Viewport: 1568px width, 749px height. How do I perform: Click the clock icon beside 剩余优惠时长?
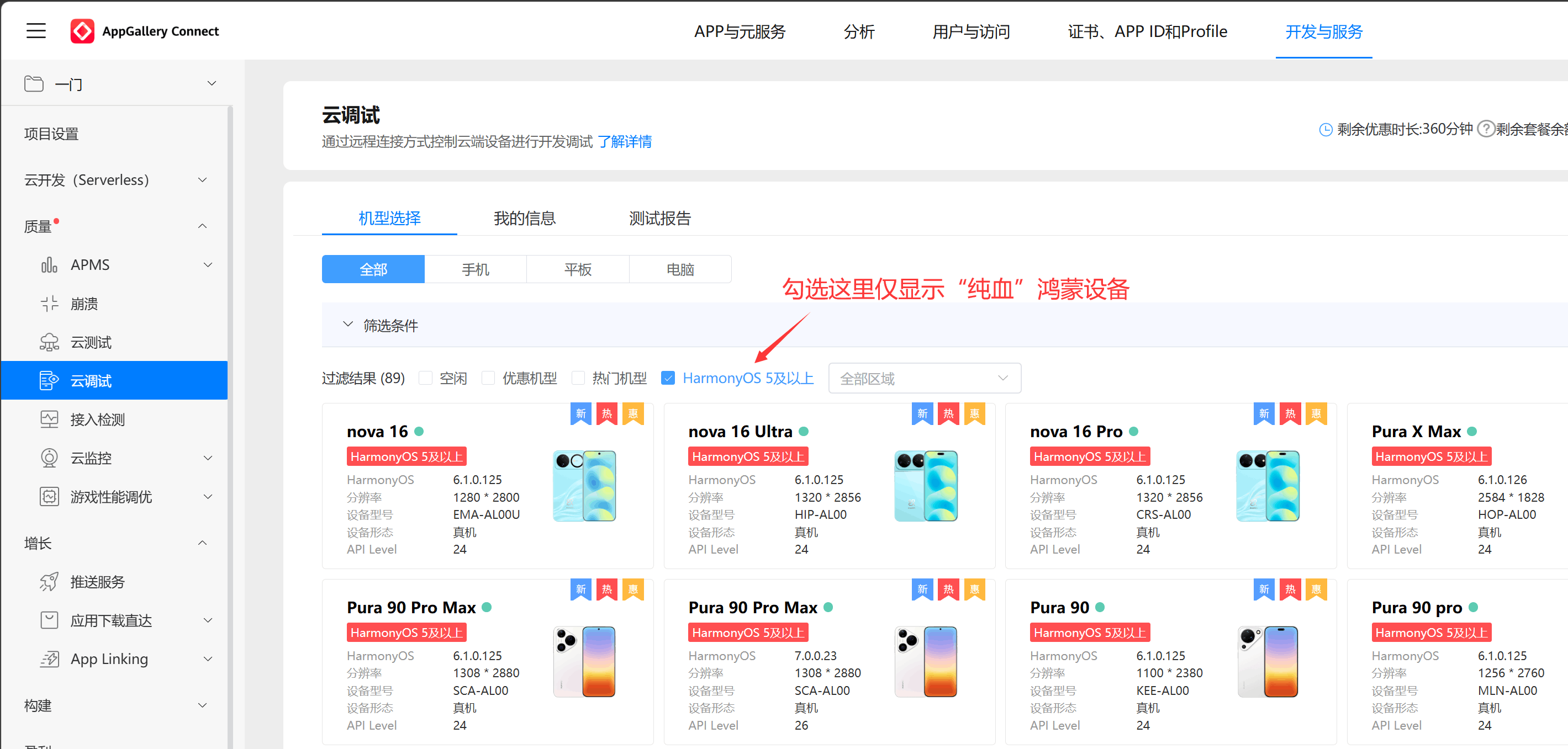pyautogui.click(x=1326, y=130)
